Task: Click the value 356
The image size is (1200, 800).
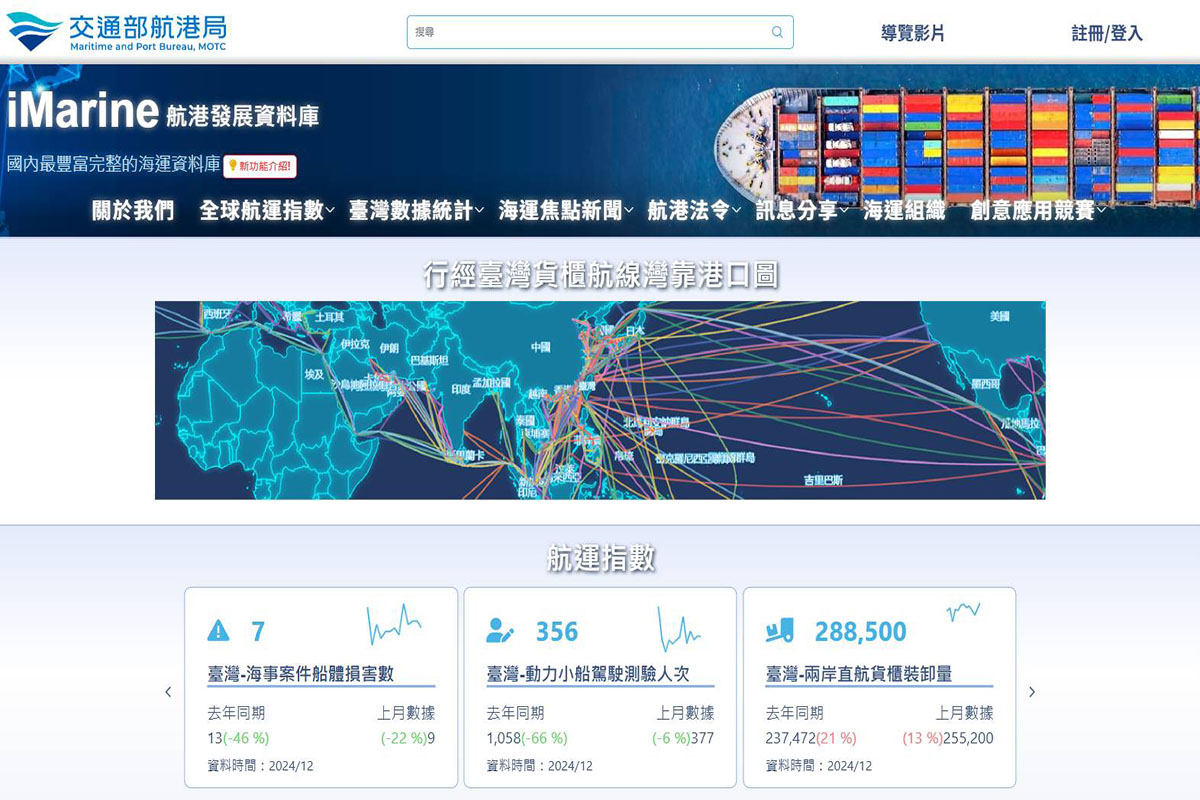Action: 557,632
